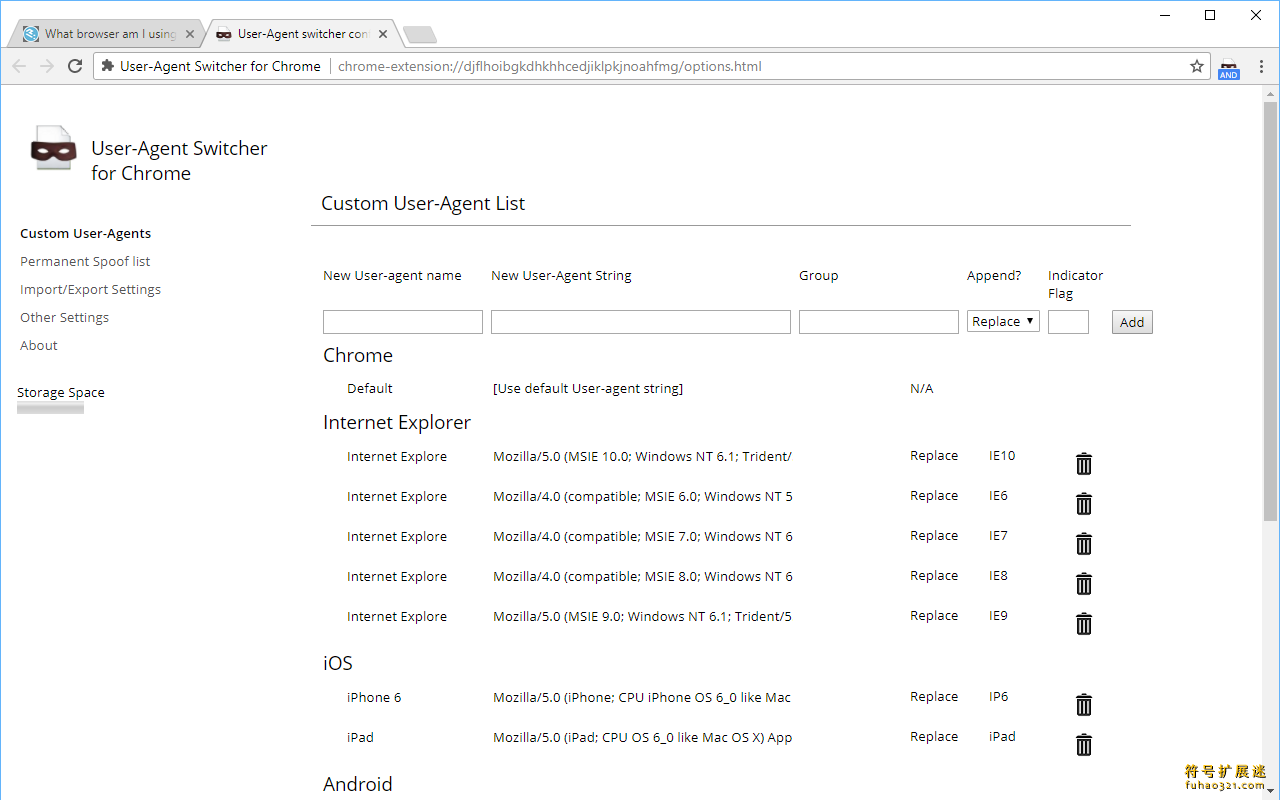Delete the IE8 user-agent entry
The image size is (1280, 800).
coord(1084,583)
